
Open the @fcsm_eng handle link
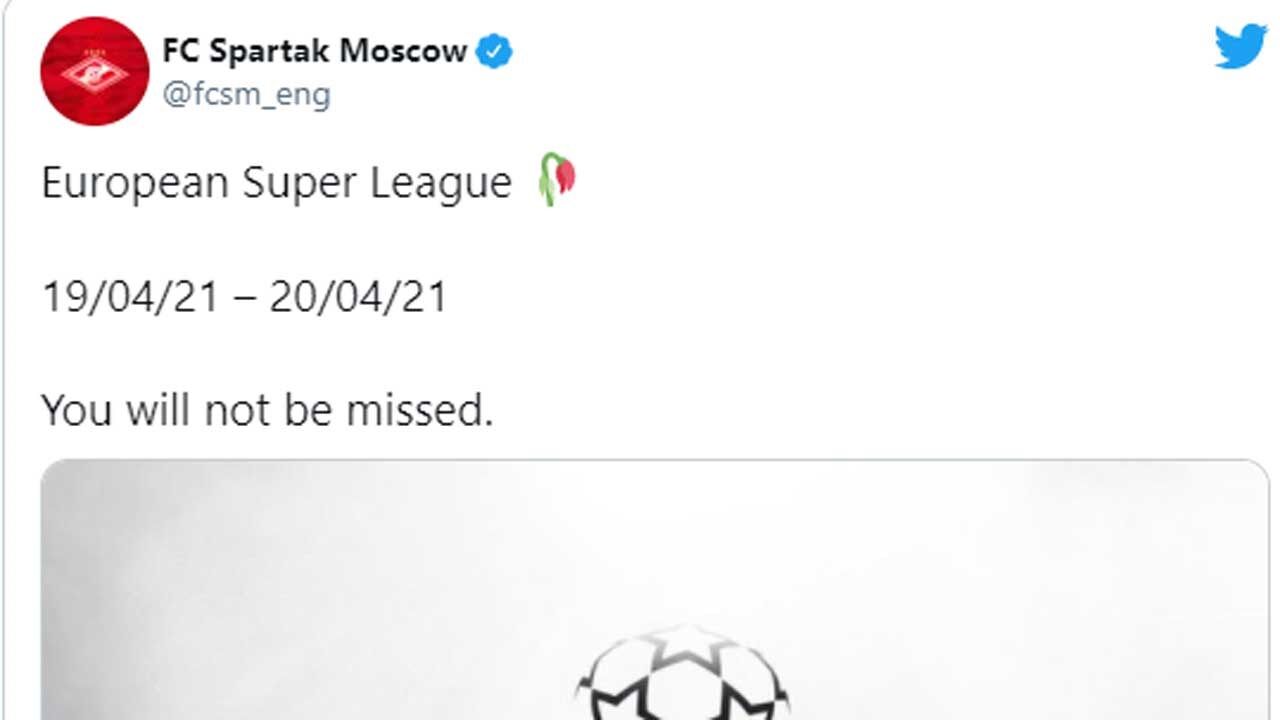246,95
